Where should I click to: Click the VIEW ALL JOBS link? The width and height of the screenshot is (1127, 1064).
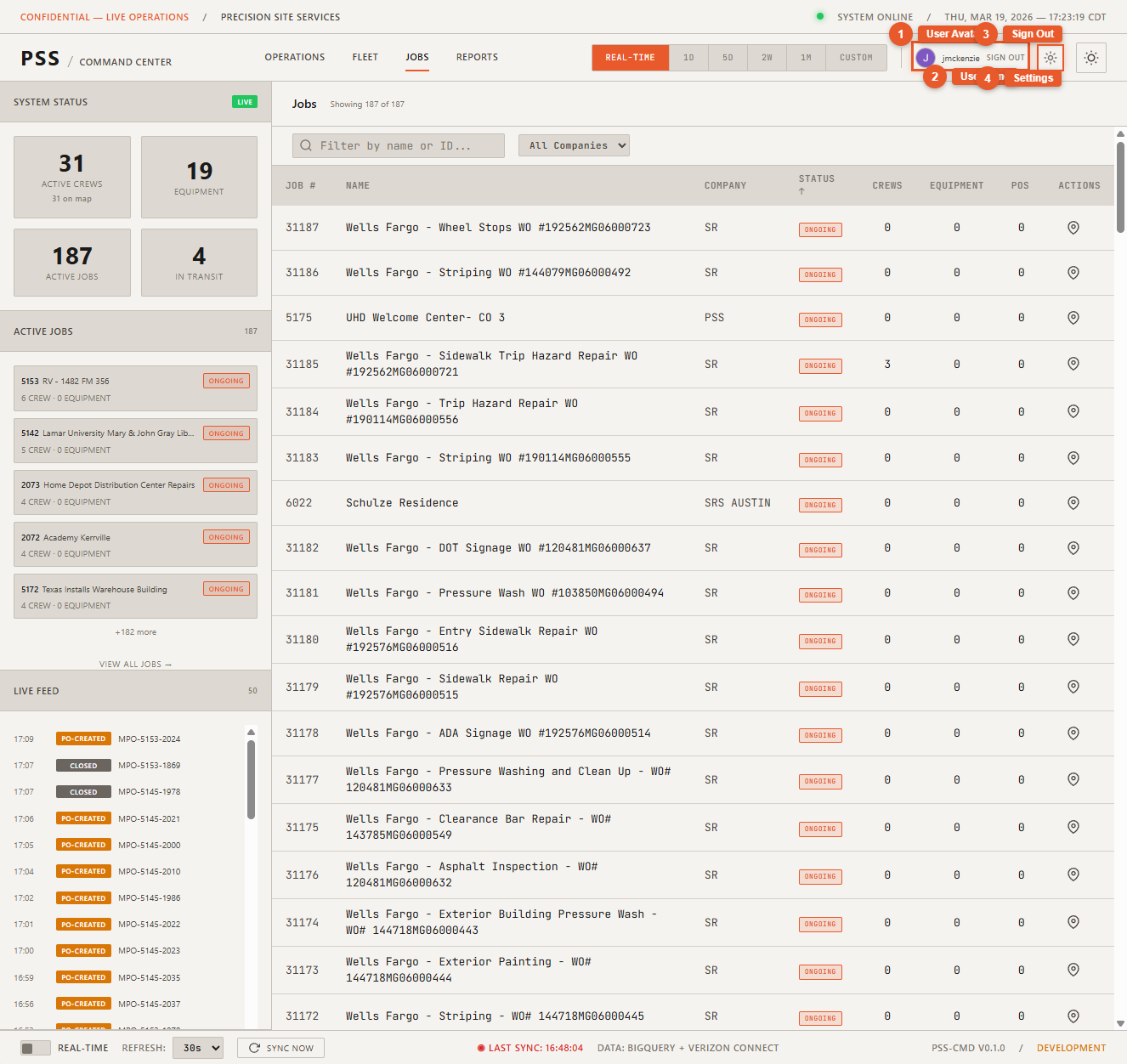point(135,663)
